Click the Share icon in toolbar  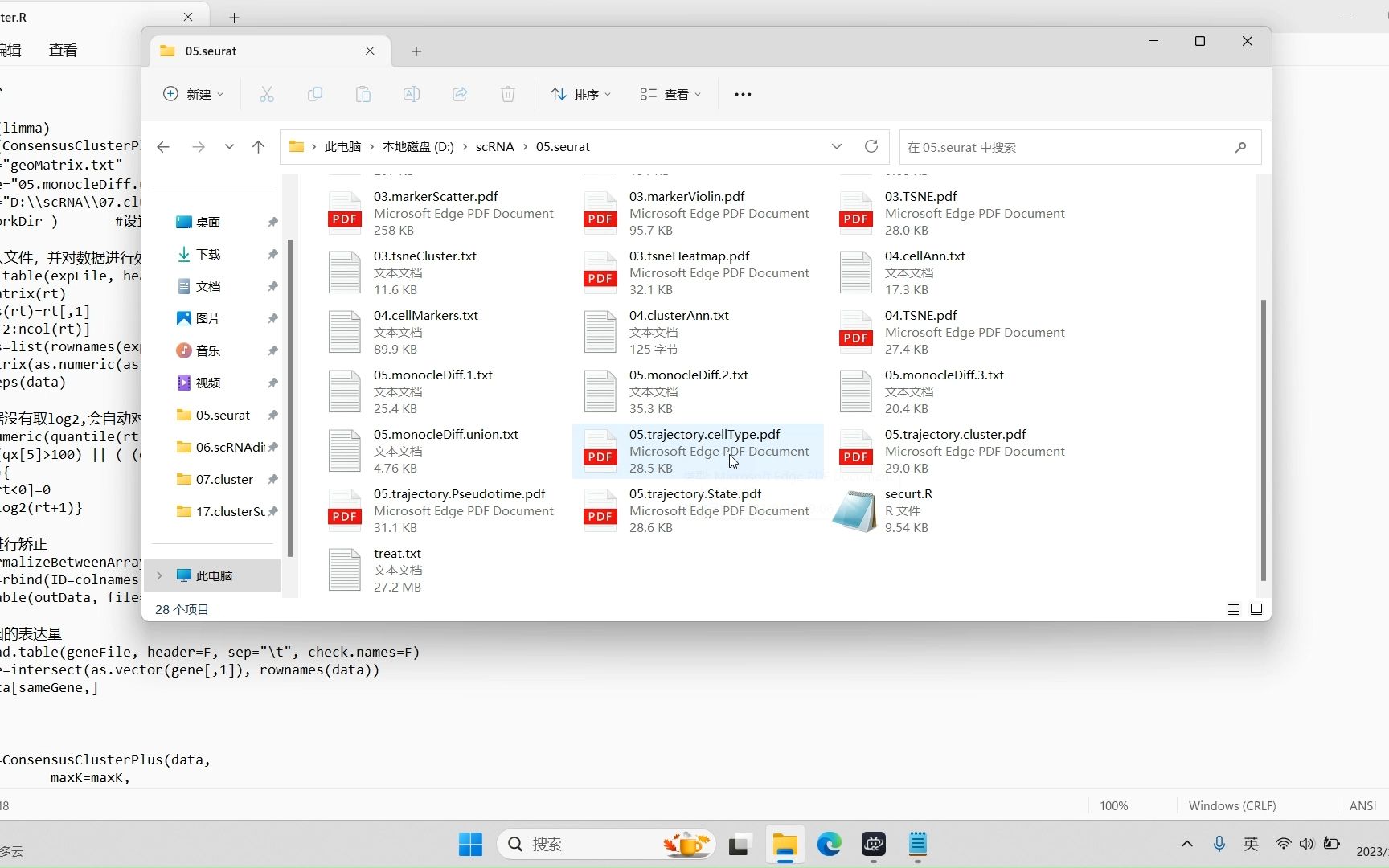point(460,95)
